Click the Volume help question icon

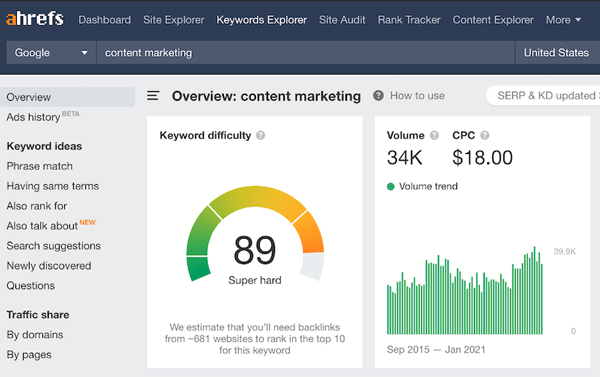434,135
